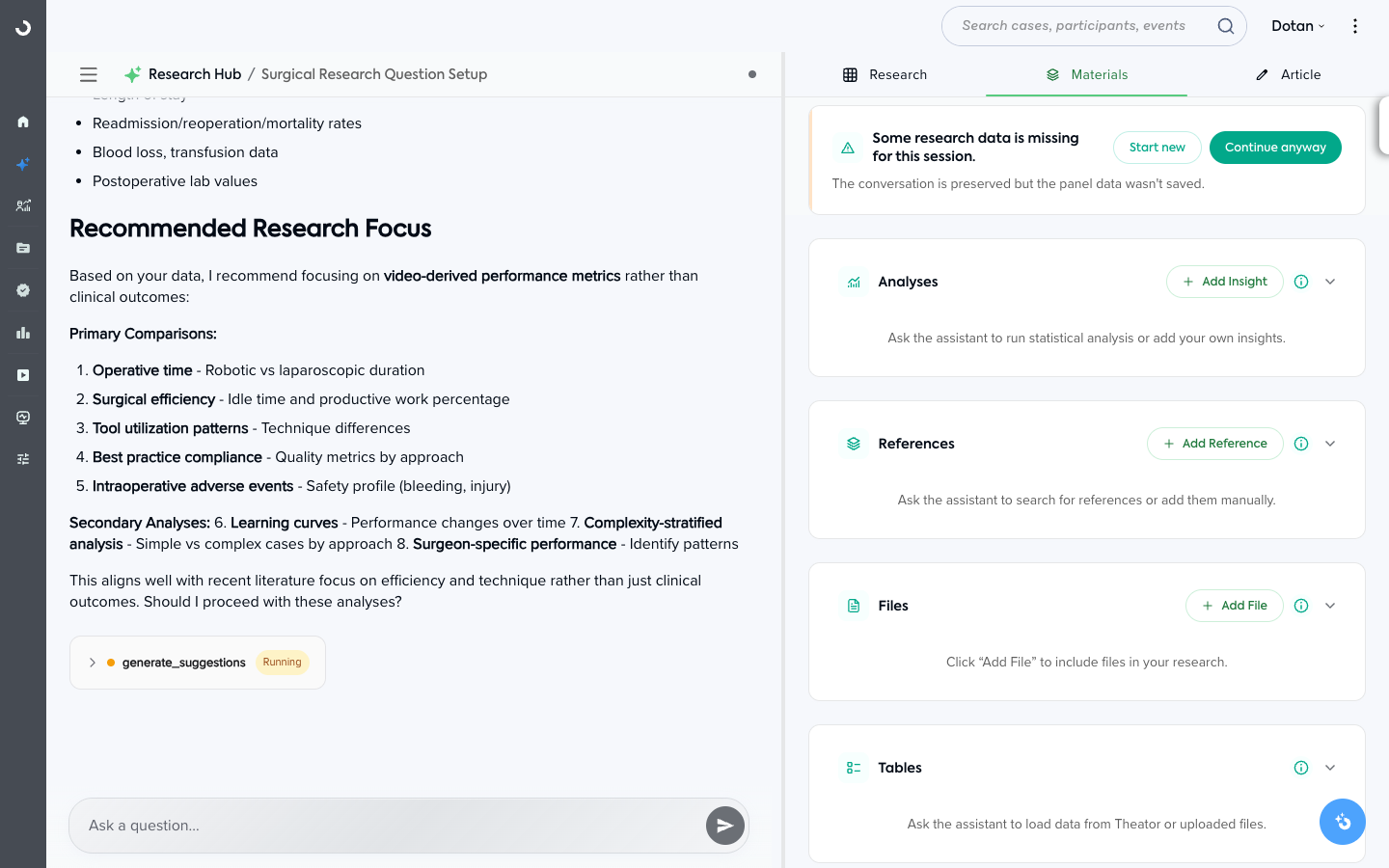
Task: Click the References layers icon
Action: (x=854, y=444)
